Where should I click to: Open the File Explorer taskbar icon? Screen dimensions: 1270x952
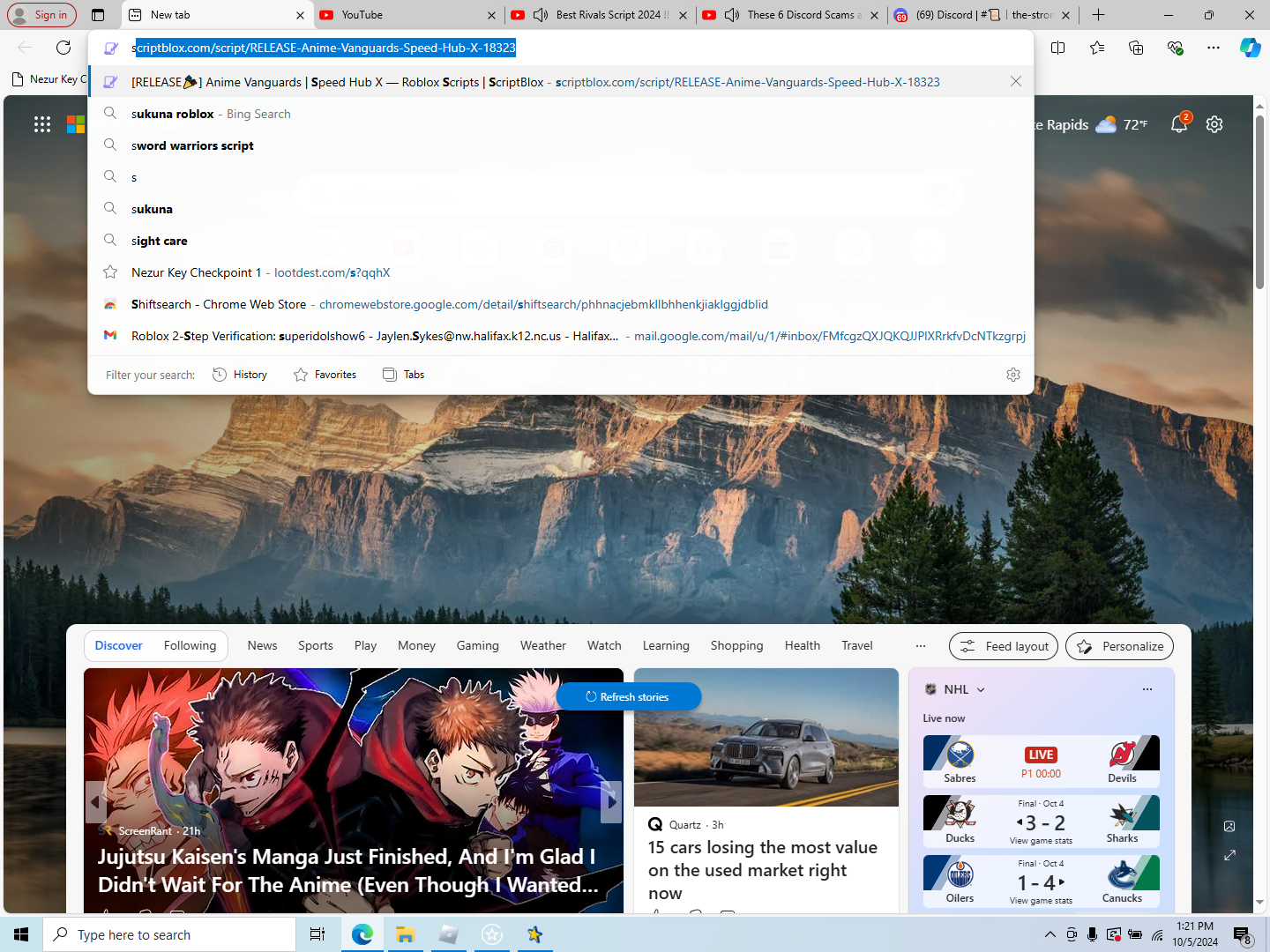point(405,934)
